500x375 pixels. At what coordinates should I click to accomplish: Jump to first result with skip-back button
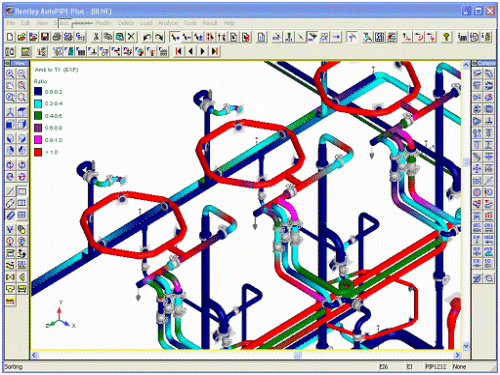(179, 51)
